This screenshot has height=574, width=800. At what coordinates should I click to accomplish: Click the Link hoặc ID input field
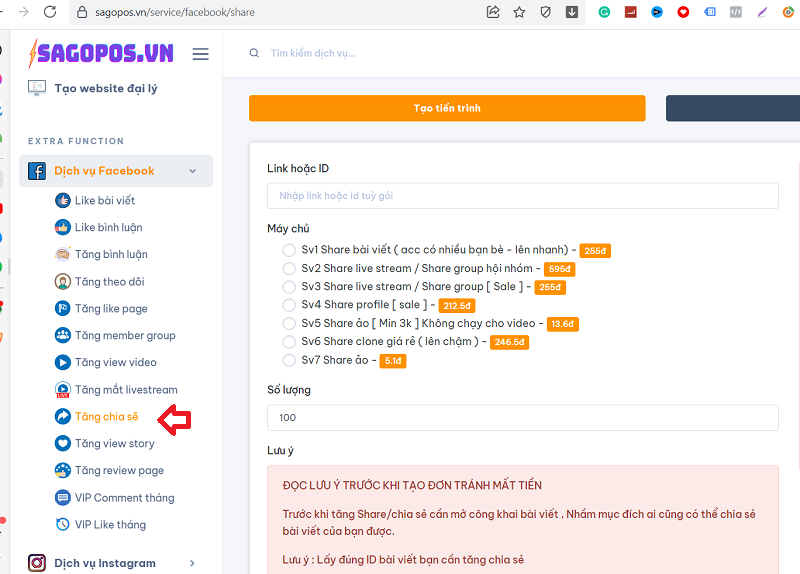click(x=522, y=196)
